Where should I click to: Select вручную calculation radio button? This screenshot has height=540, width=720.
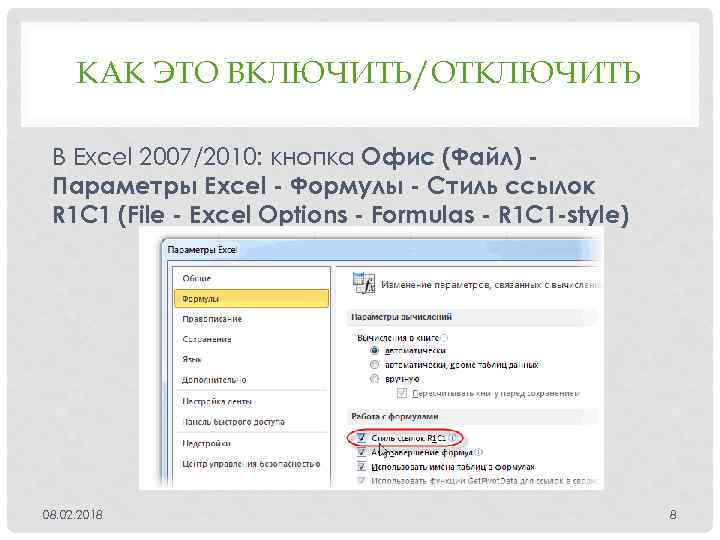click(375, 379)
